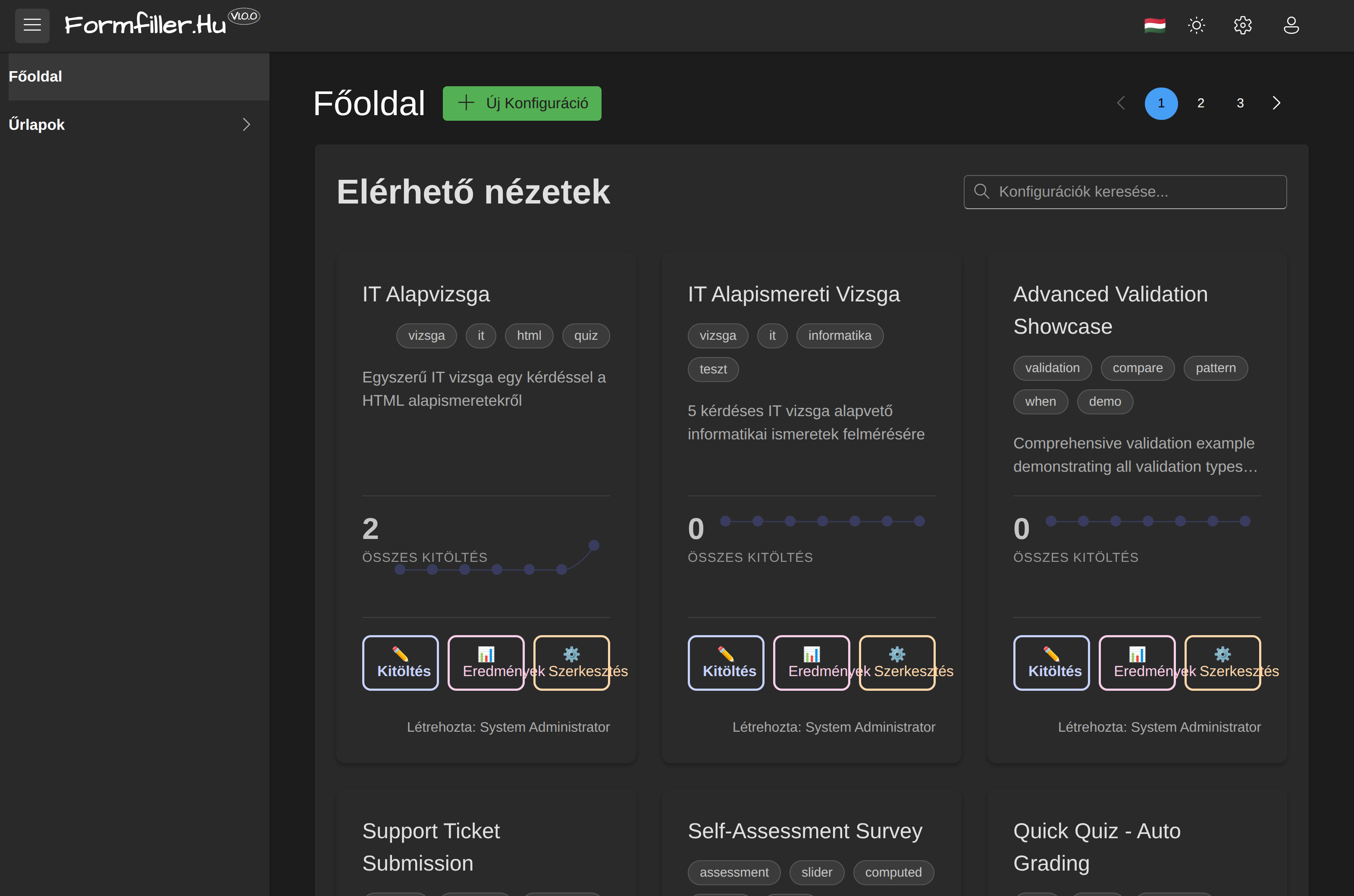
Task: Open the hamburger navigation menu
Action: [32, 25]
